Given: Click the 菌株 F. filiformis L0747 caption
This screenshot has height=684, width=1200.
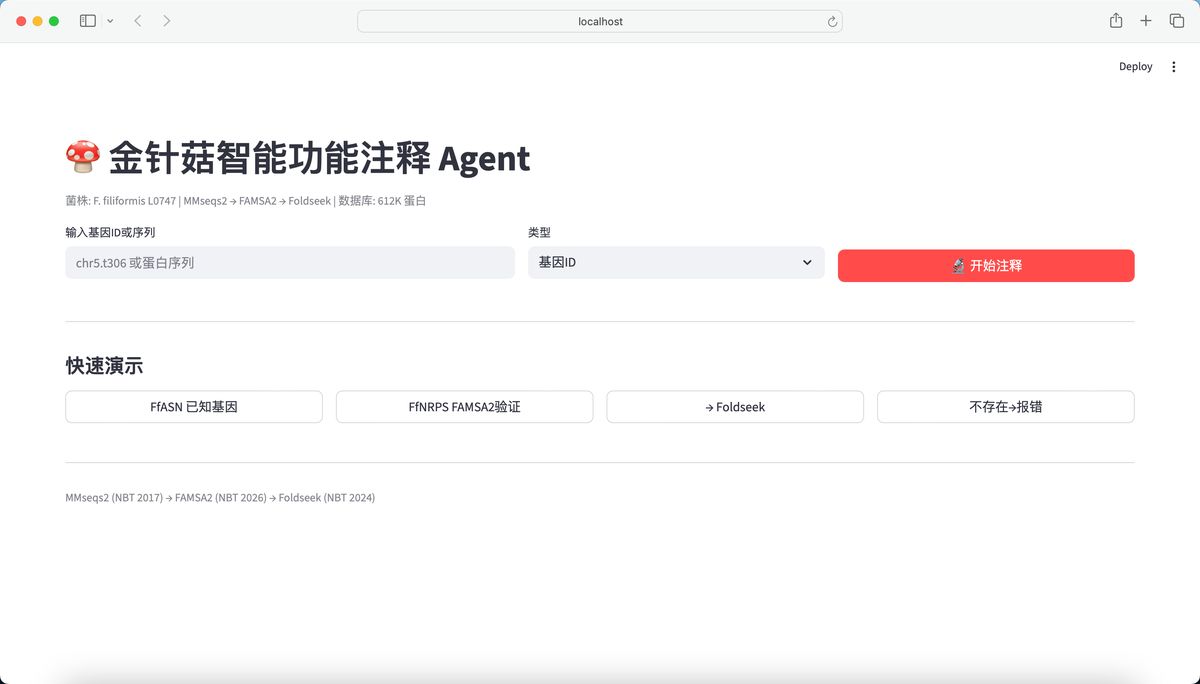Looking at the screenshot, I should point(246,201).
